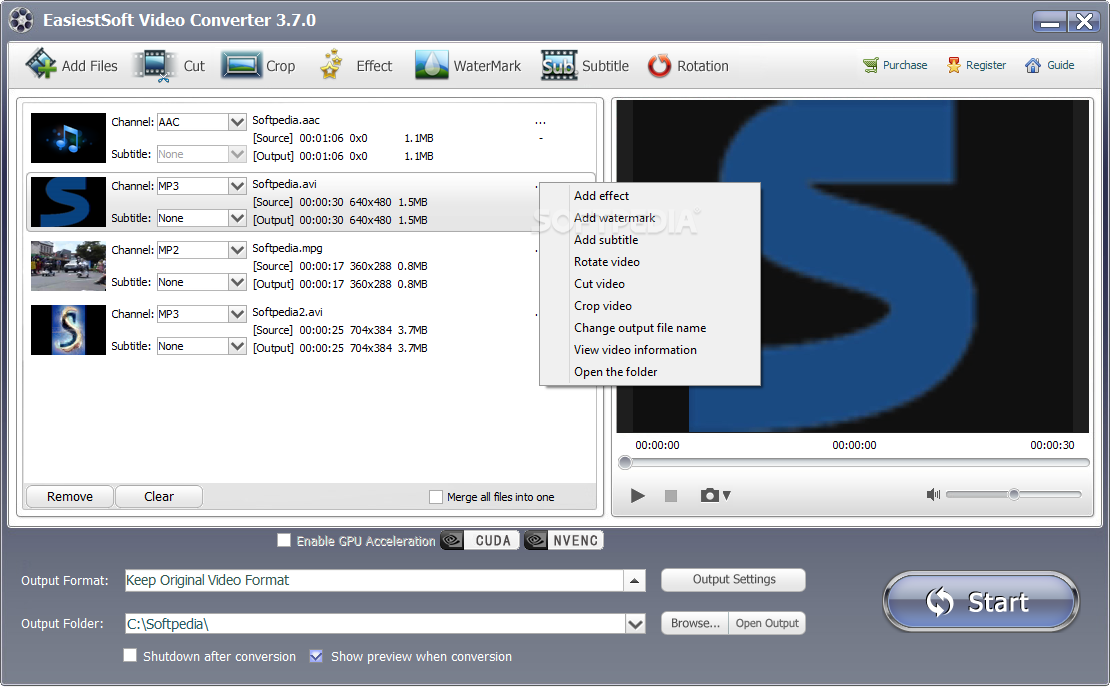
Task: Open Channel dropdown for Softpedia2.avi
Action: 237,314
